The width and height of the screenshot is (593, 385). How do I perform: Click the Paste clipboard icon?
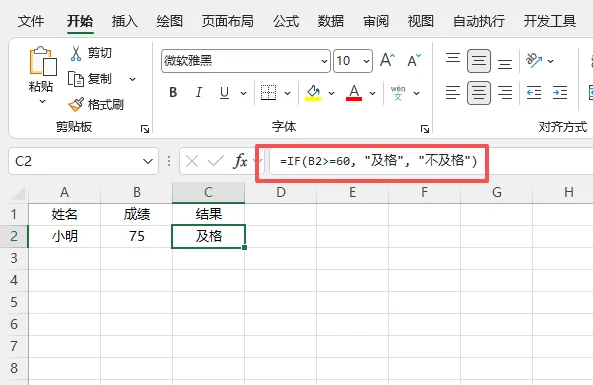click(42, 61)
